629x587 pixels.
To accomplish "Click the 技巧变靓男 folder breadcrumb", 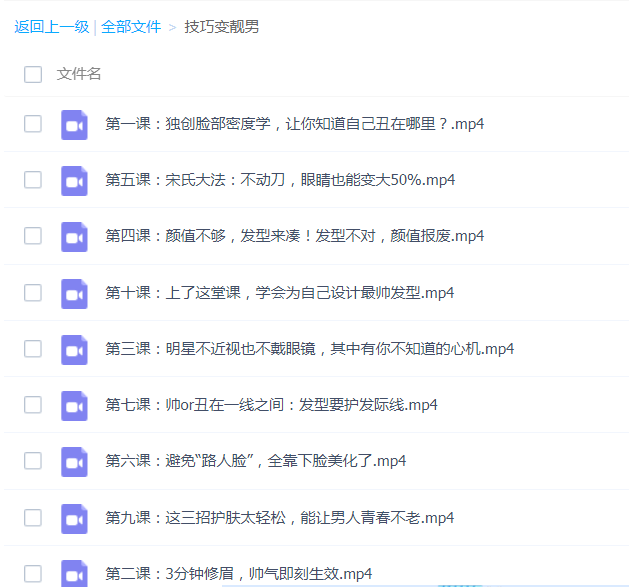I will coord(221,27).
